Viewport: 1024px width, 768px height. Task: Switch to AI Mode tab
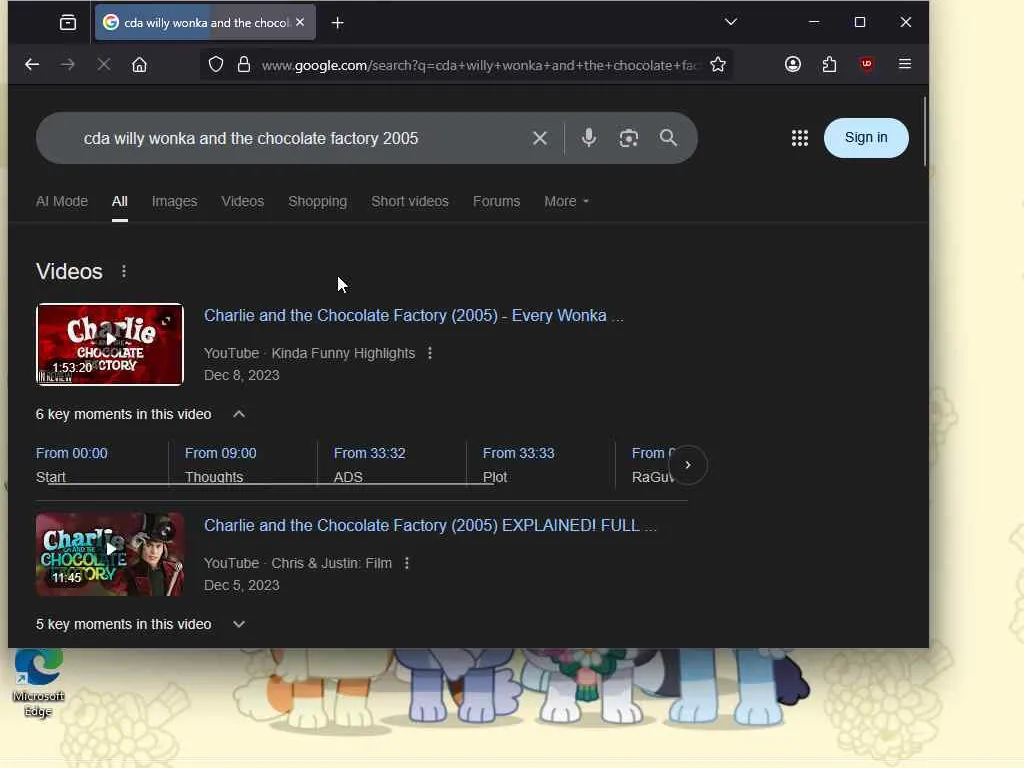pyautogui.click(x=62, y=201)
